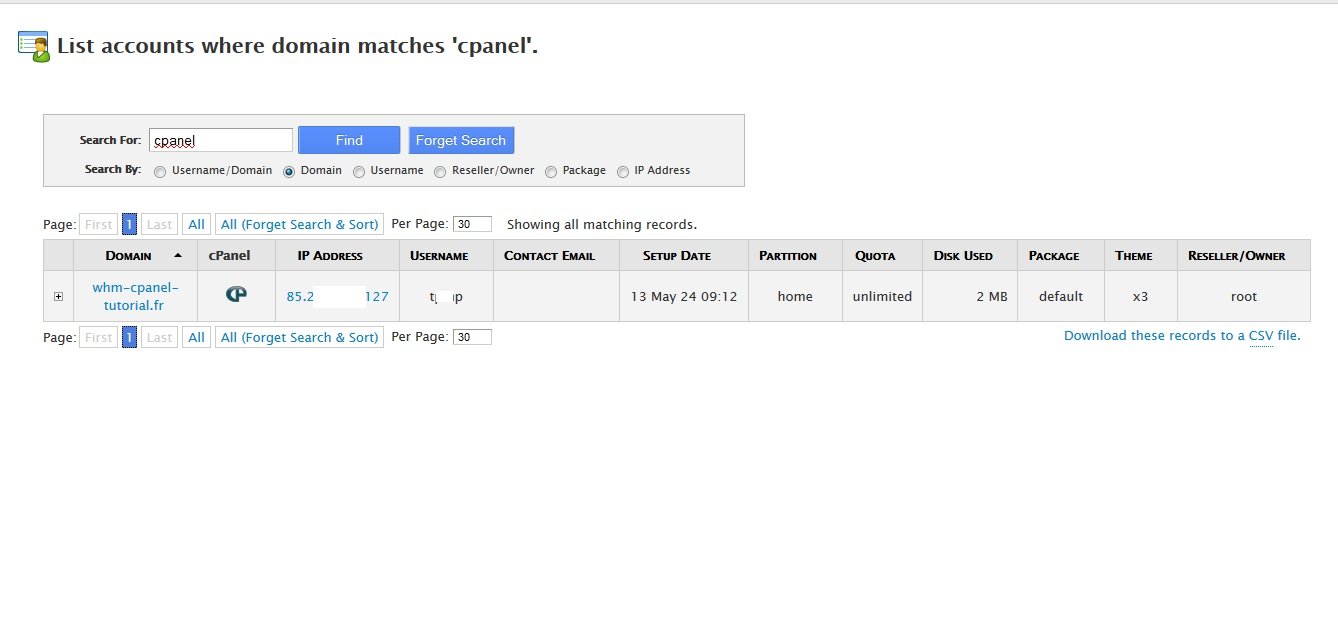Select the Reseller/Owner radio button

click(440, 171)
